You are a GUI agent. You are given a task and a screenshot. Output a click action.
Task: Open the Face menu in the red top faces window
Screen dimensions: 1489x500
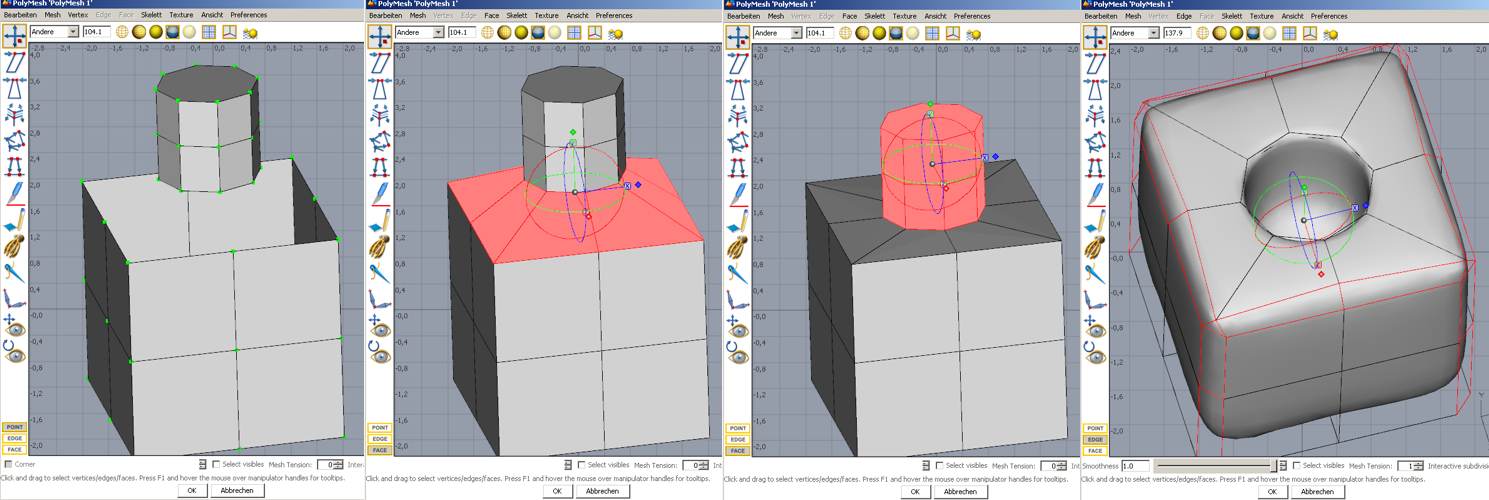tap(491, 16)
